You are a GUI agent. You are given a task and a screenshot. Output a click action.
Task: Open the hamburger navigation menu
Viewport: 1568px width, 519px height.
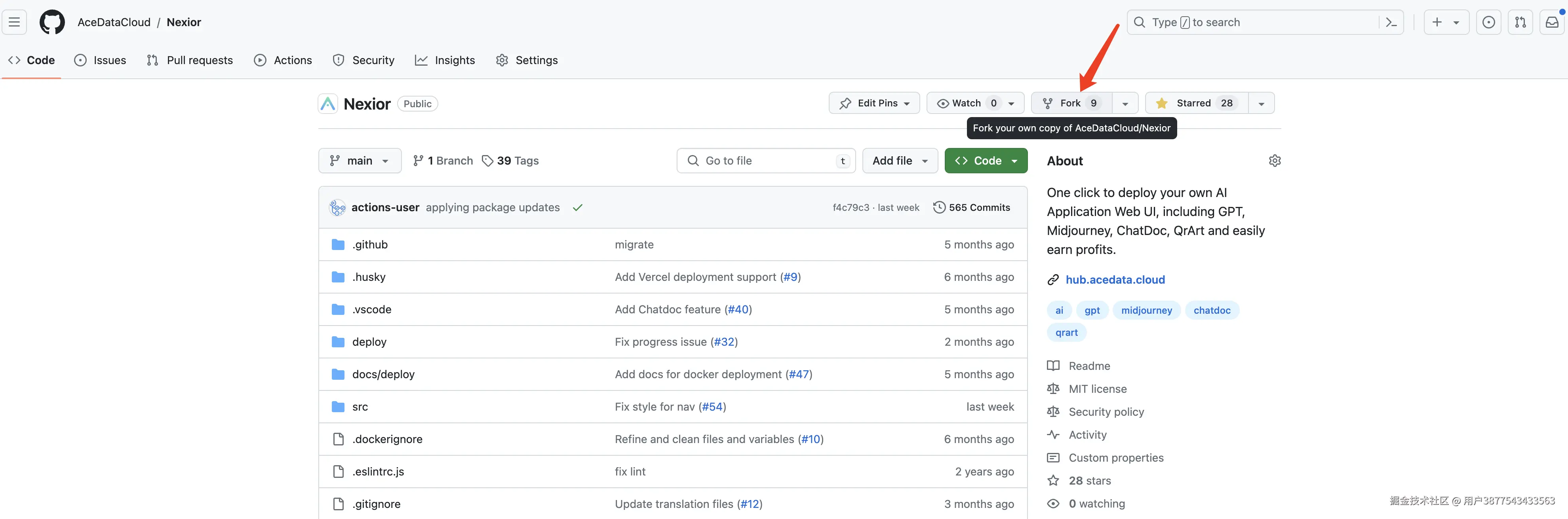pyautogui.click(x=14, y=23)
